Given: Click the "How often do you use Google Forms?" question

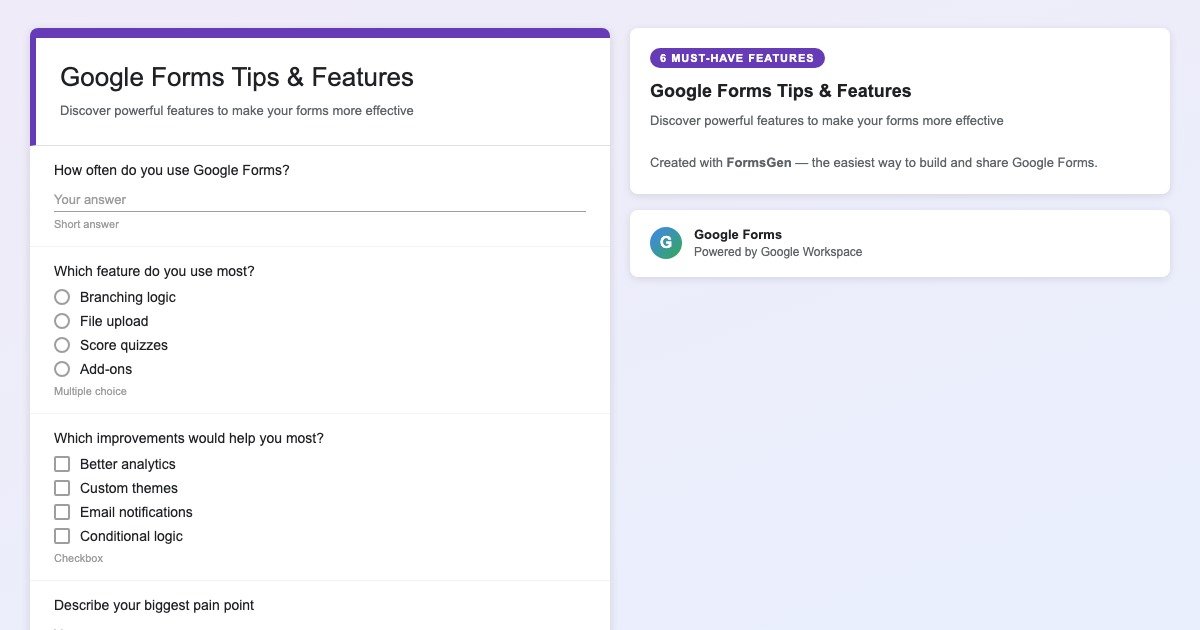Looking at the screenshot, I should [x=172, y=170].
